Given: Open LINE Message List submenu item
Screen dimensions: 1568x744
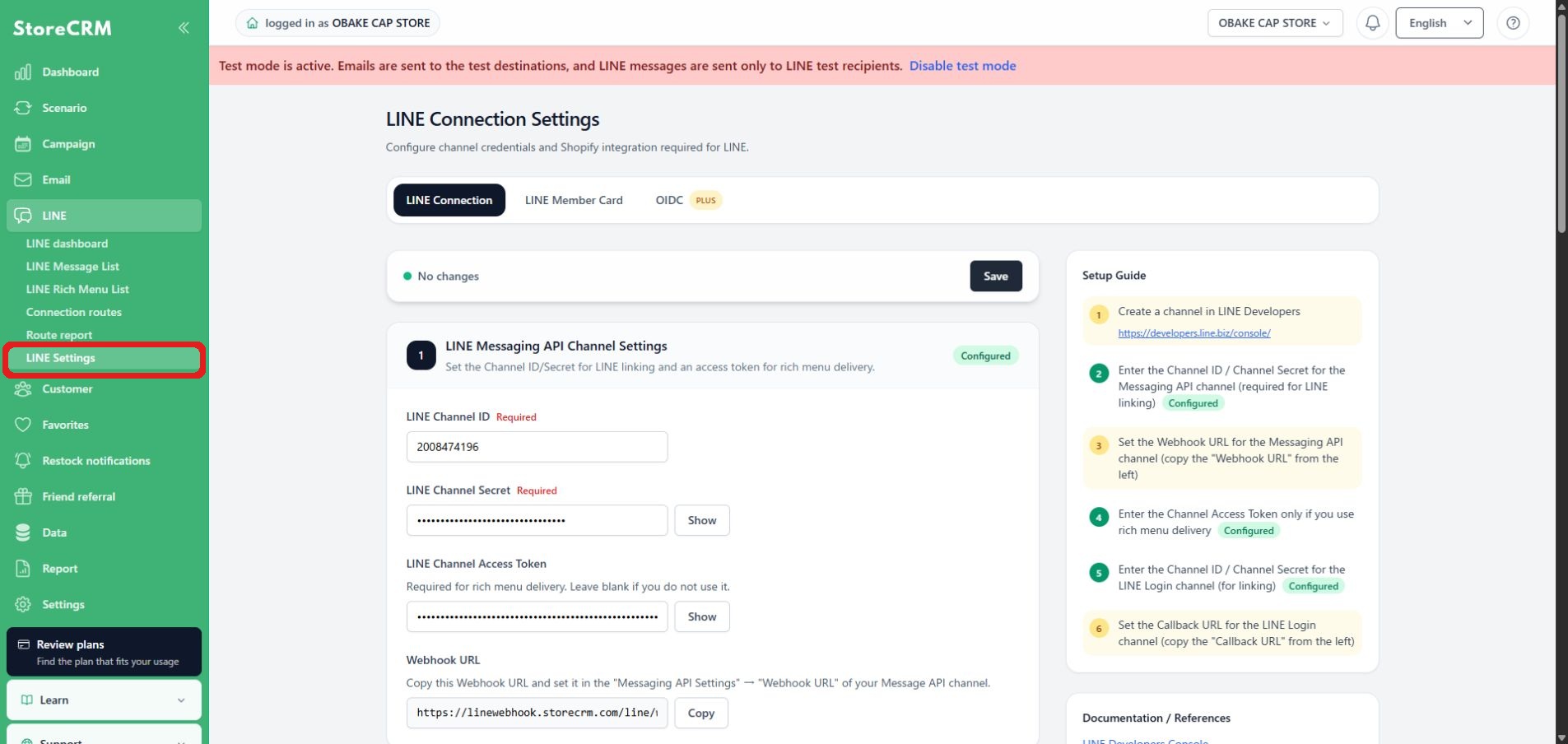Looking at the screenshot, I should click(x=72, y=267).
